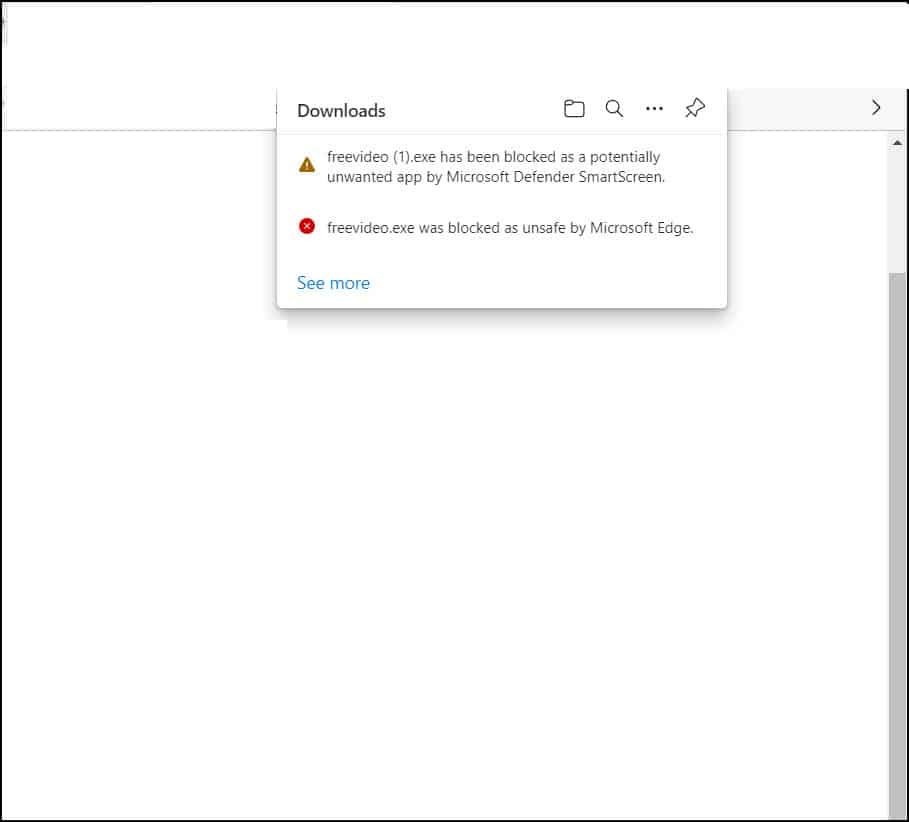Click the Downloads panel title
Screen dimensions: 909x822
point(341,111)
